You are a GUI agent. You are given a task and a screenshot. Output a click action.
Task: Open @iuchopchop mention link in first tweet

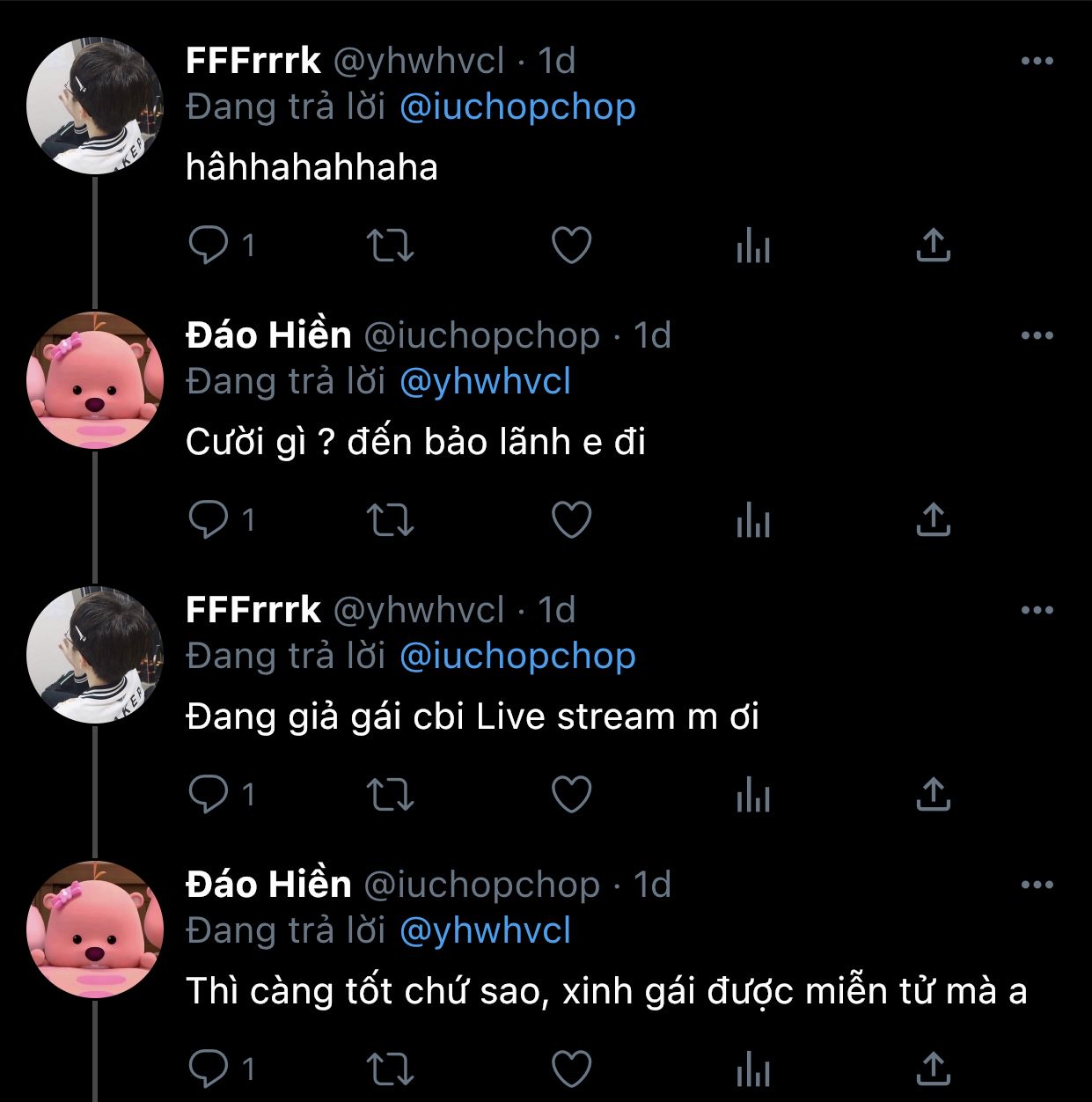click(517, 107)
